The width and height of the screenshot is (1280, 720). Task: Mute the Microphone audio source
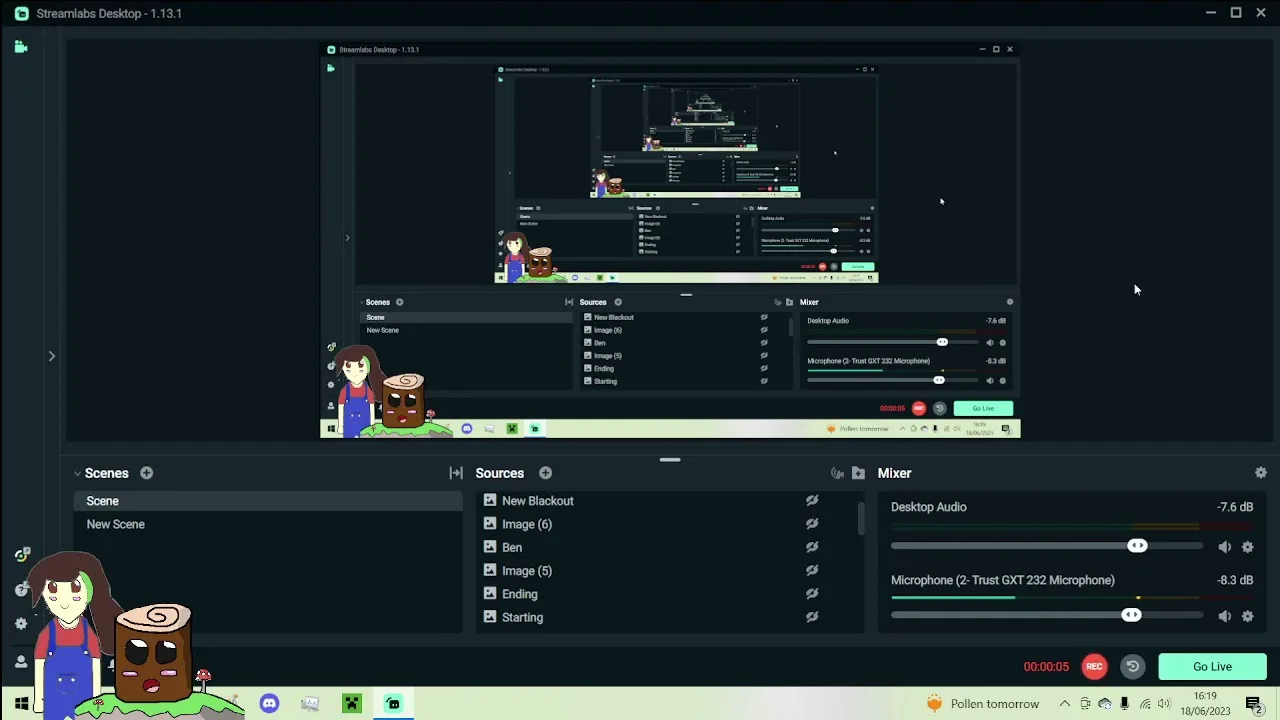pyautogui.click(x=1225, y=616)
